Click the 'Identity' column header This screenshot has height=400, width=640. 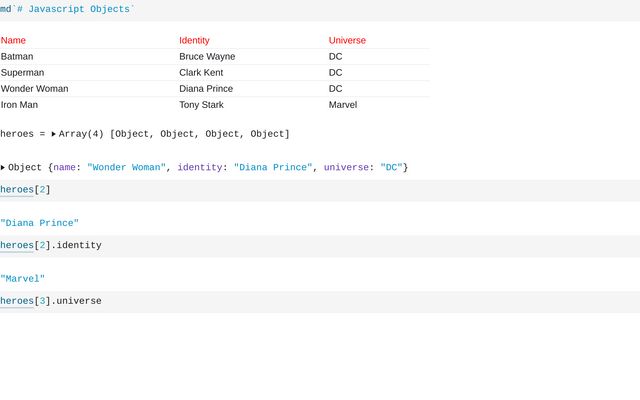coord(194,40)
